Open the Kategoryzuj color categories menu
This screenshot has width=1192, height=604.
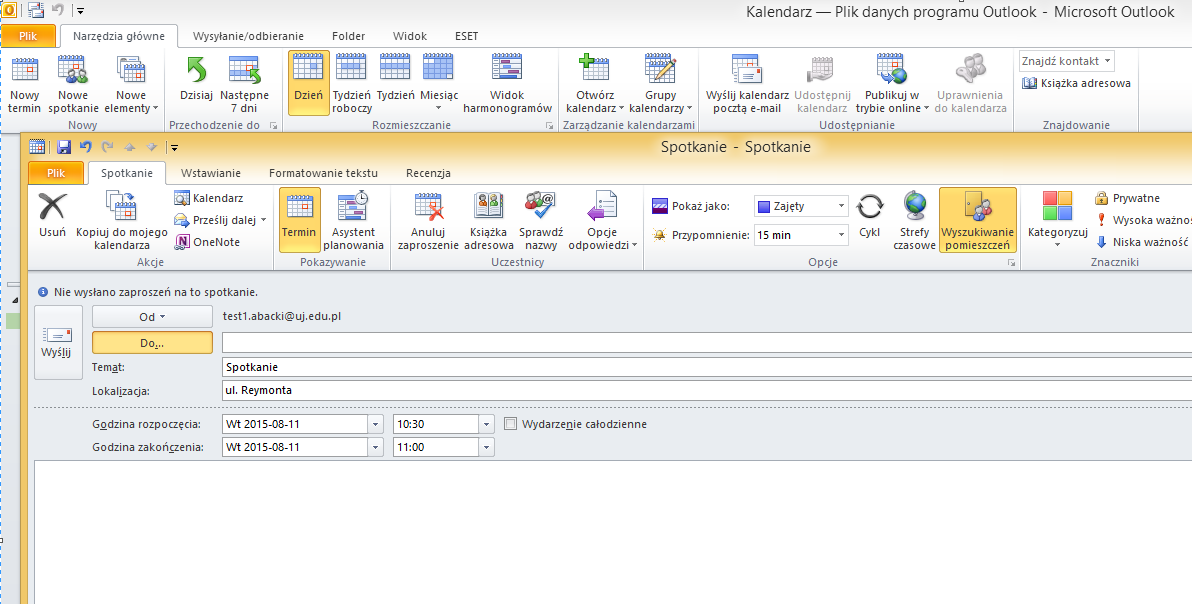pyautogui.click(x=1057, y=220)
